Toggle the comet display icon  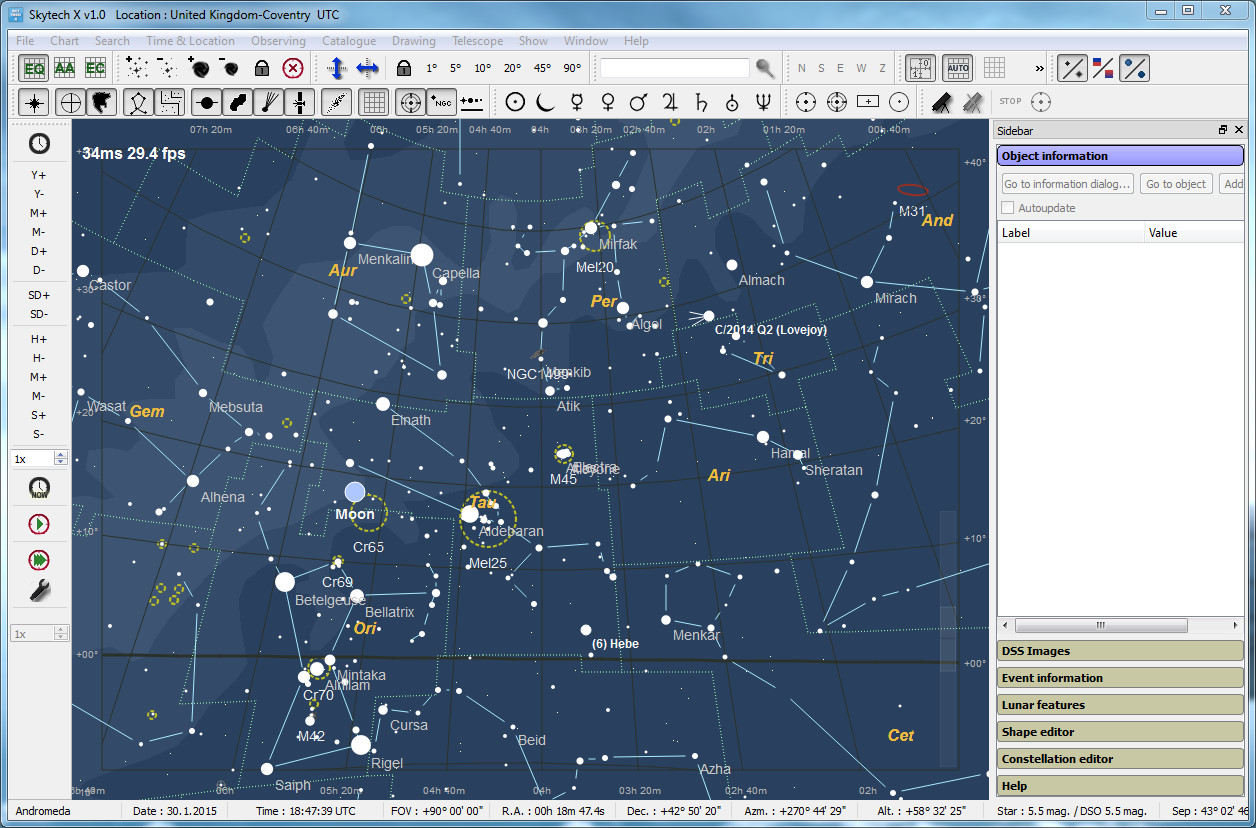click(269, 102)
